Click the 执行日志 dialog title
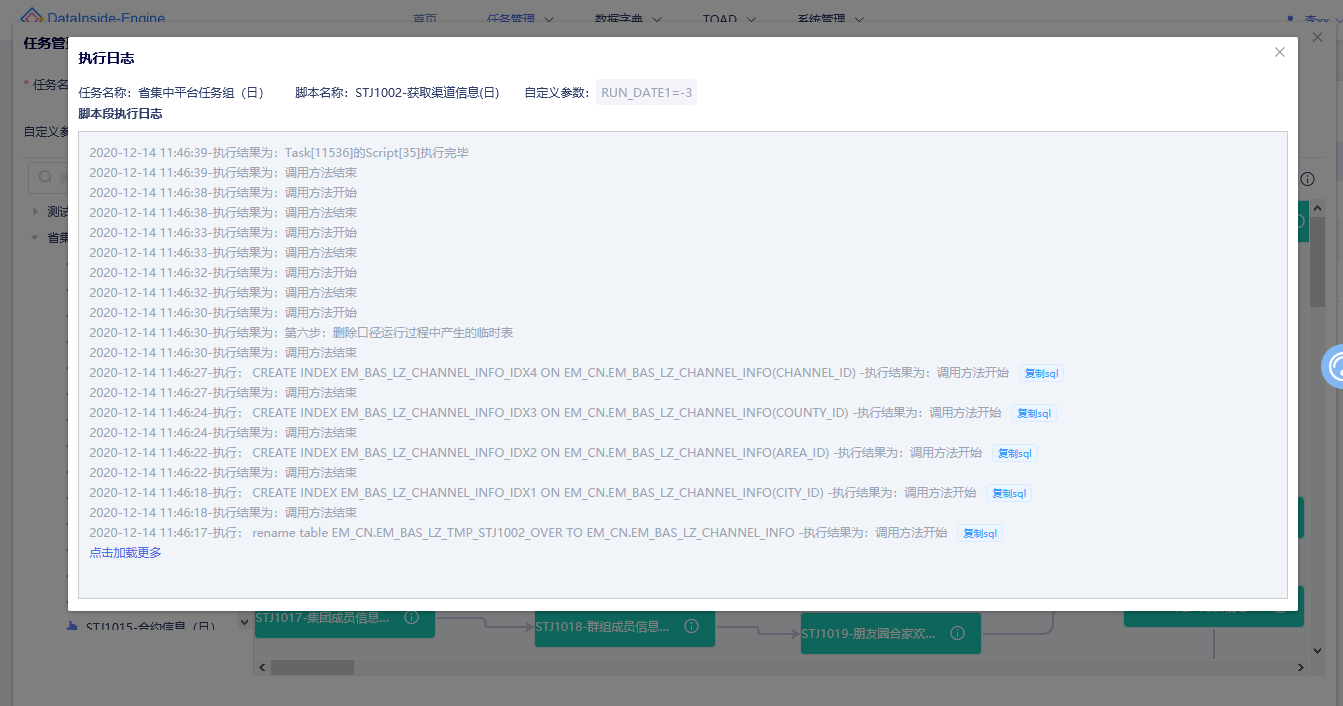This screenshot has height=706, width=1343. tap(106, 59)
